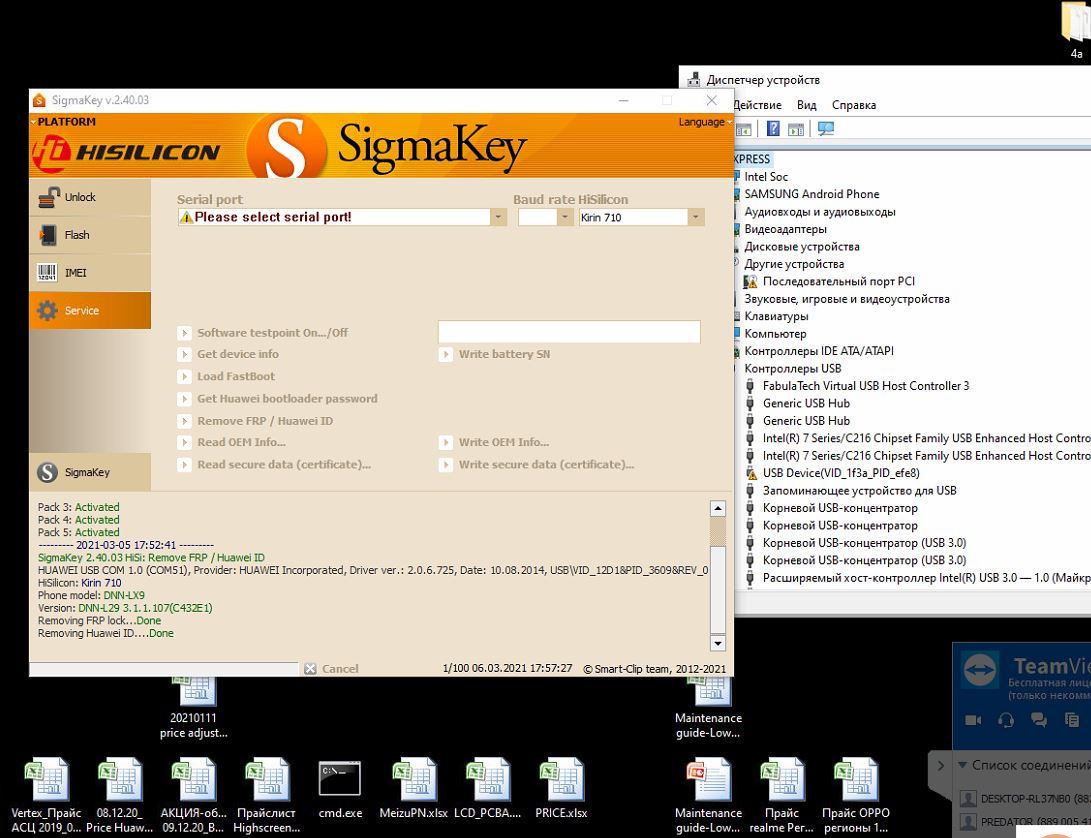Expand the Serial port dropdown
This screenshot has width=1091, height=838.
point(498,217)
